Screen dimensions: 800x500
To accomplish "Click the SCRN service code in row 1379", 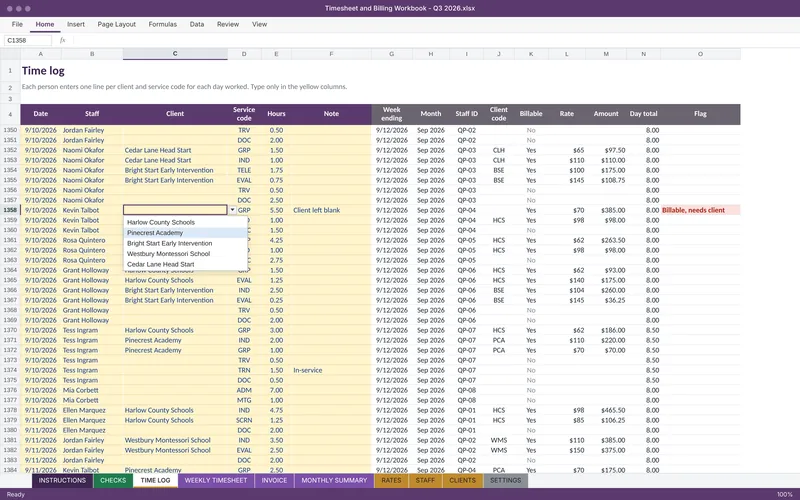I will coord(244,420).
